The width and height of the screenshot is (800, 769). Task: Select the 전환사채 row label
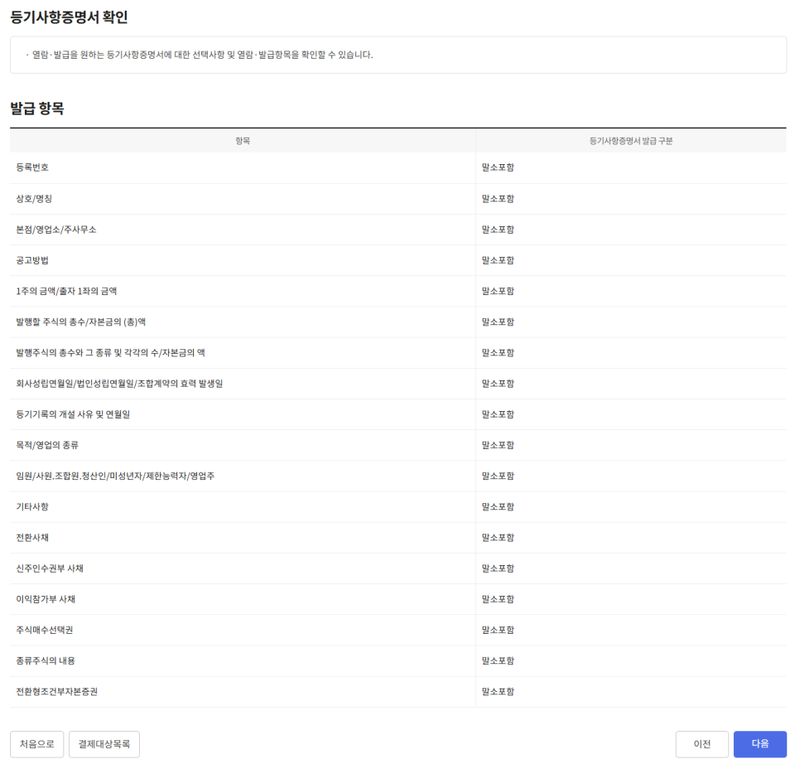point(32,537)
